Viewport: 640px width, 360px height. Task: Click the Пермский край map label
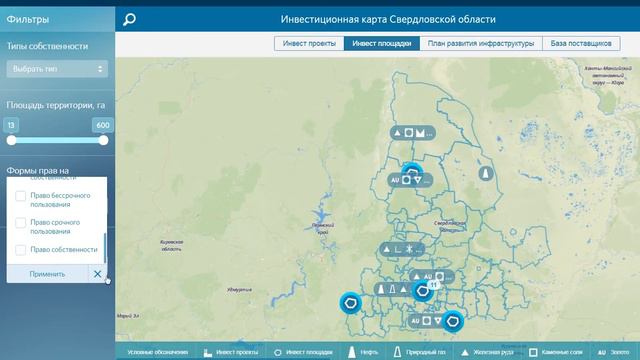click(323, 228)
